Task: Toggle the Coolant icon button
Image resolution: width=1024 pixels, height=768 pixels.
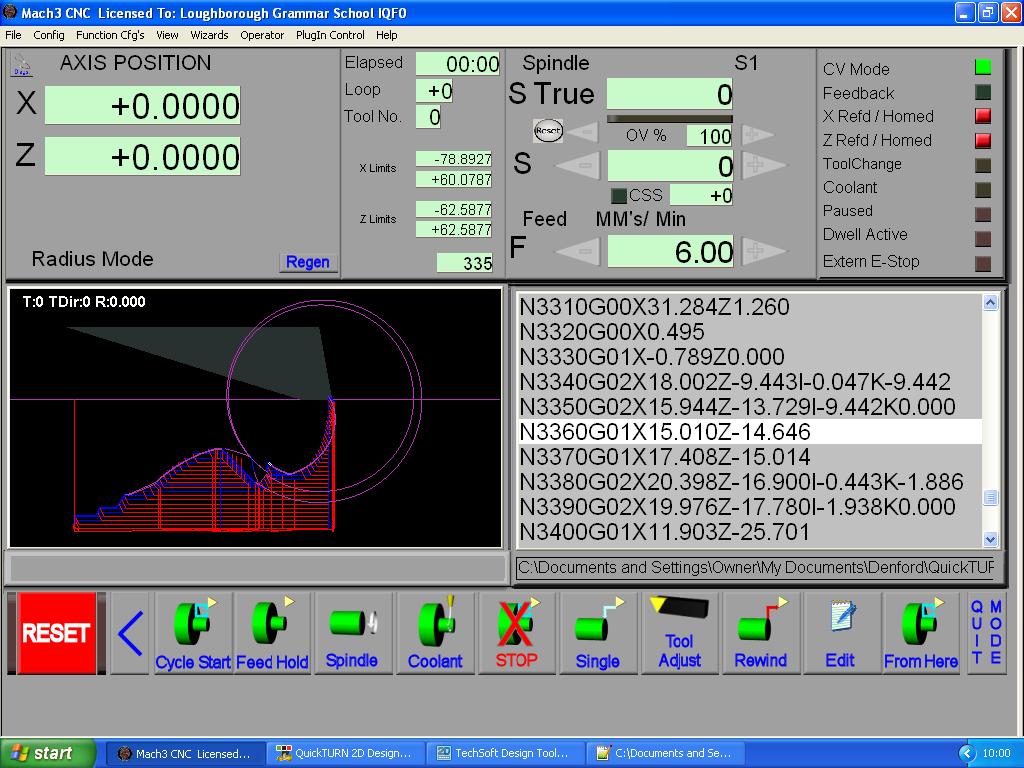Action: point(435,633)
